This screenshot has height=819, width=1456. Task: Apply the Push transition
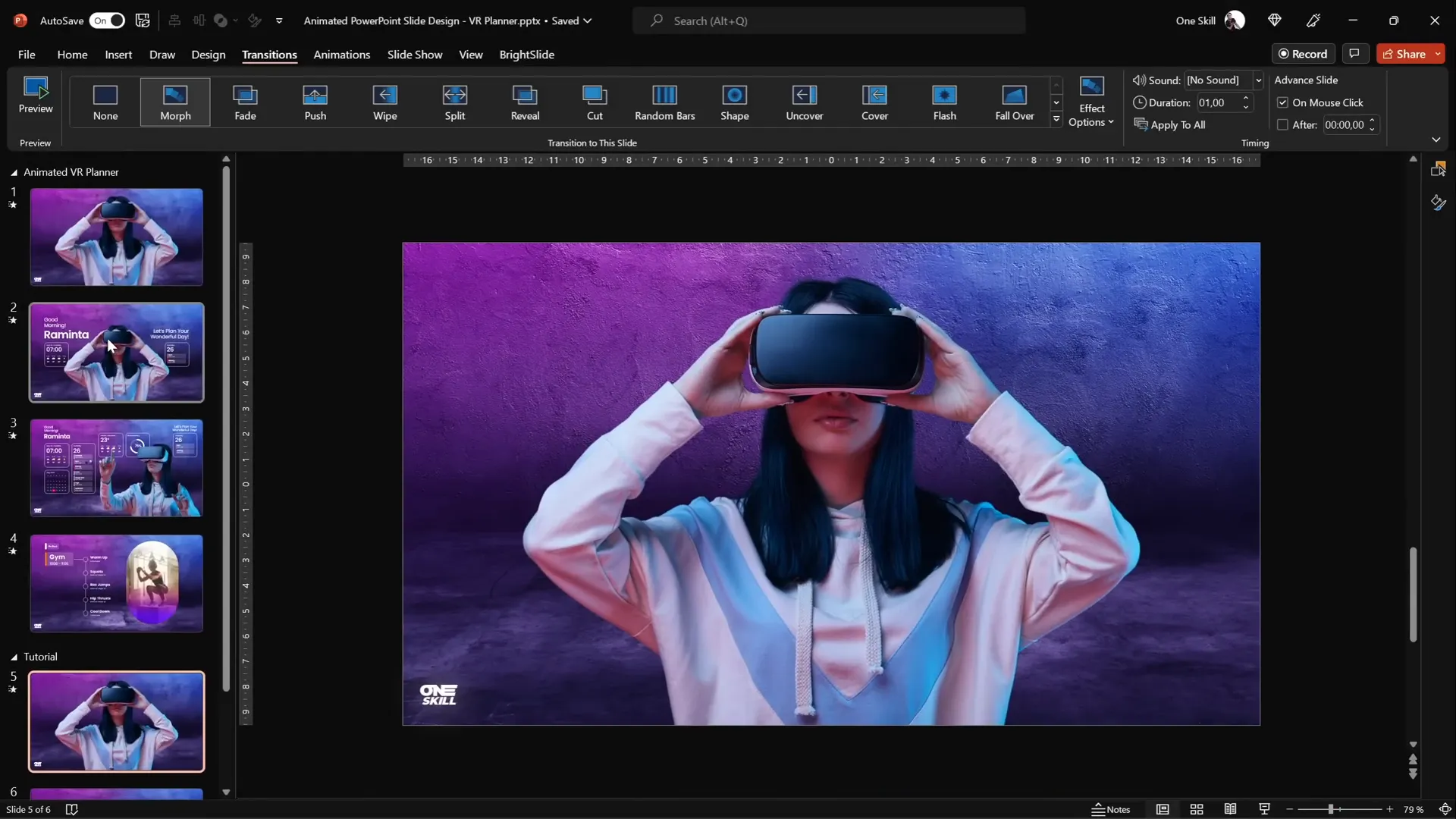[x=315, y=102]
